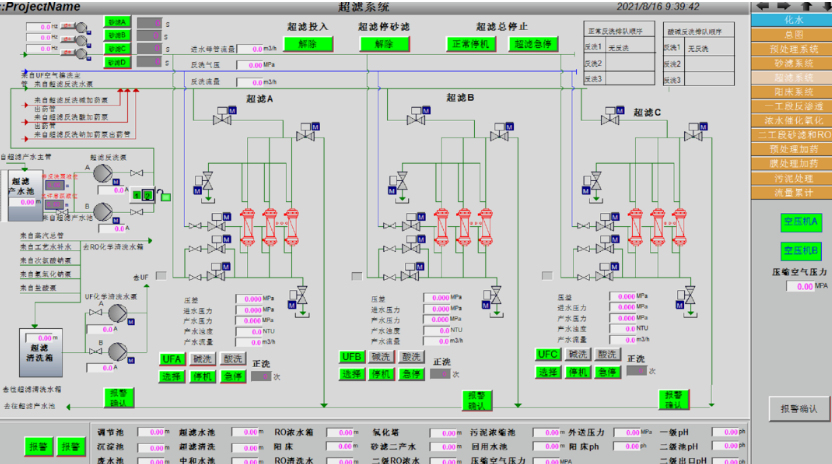This screenshot has height=464, width=832.
Task: Switch to the 阳床系统 page
Action: tap(792, 90)
